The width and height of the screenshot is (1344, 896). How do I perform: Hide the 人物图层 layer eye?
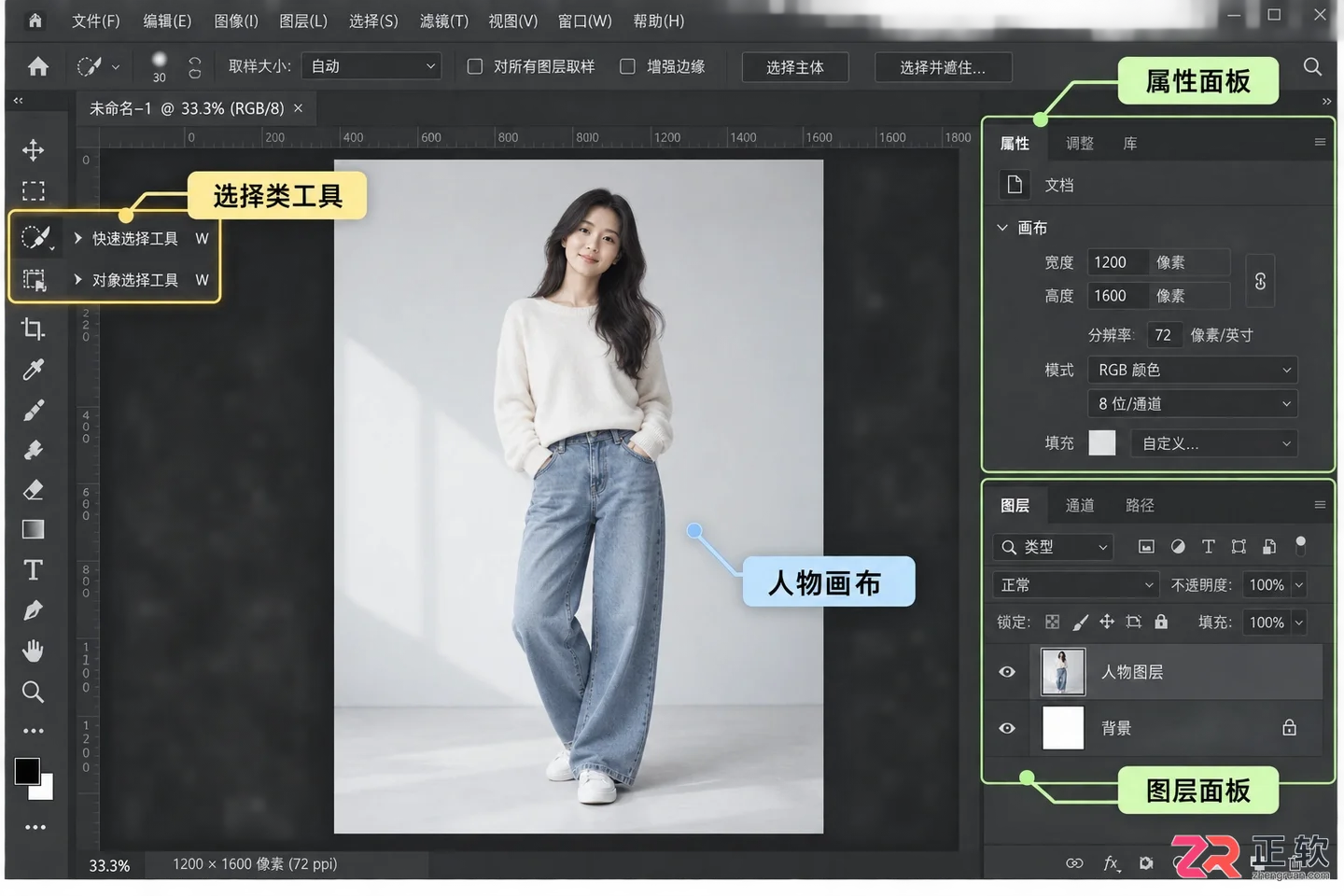[x=1007, y=672]
